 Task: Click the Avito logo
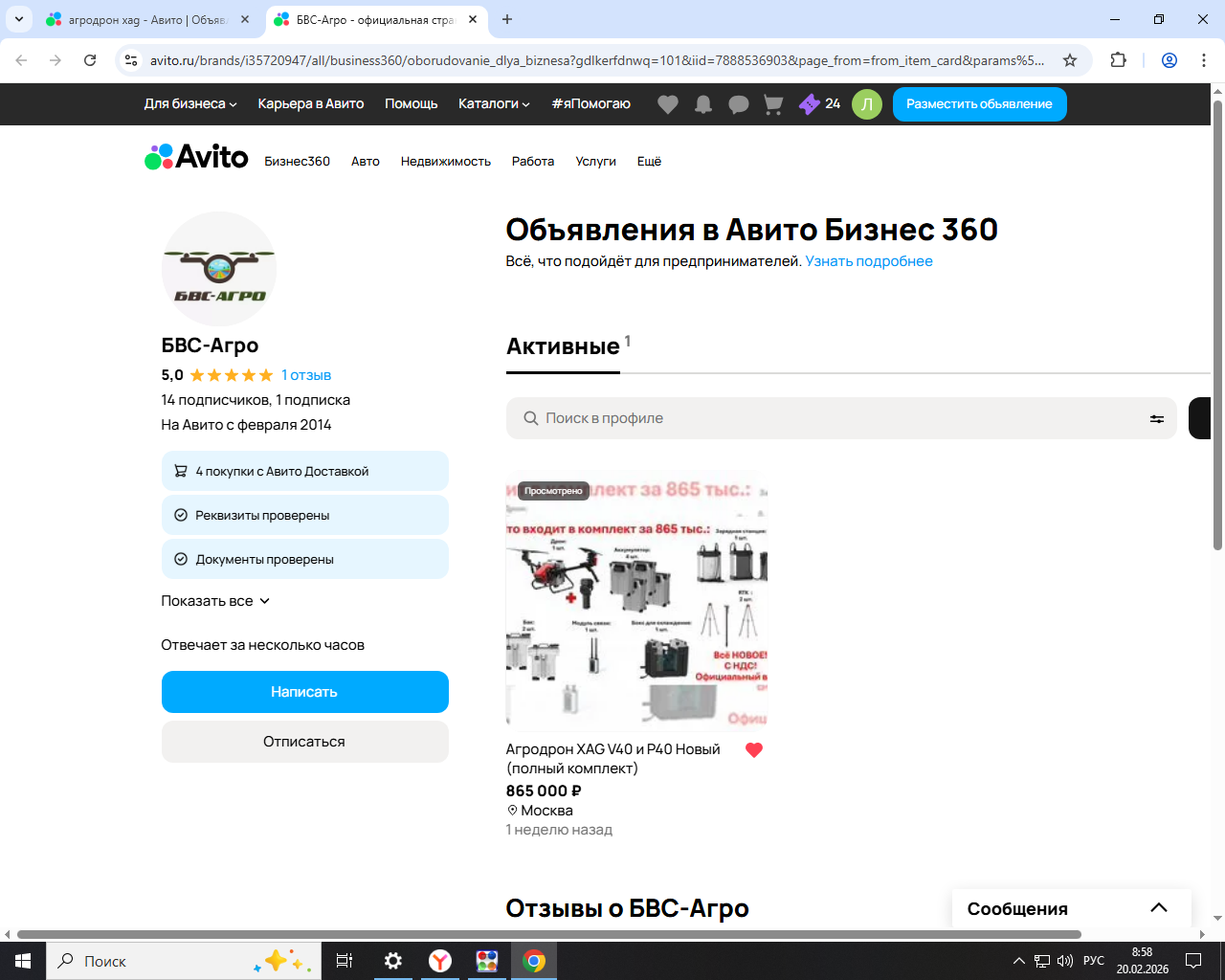coord(196,157)
